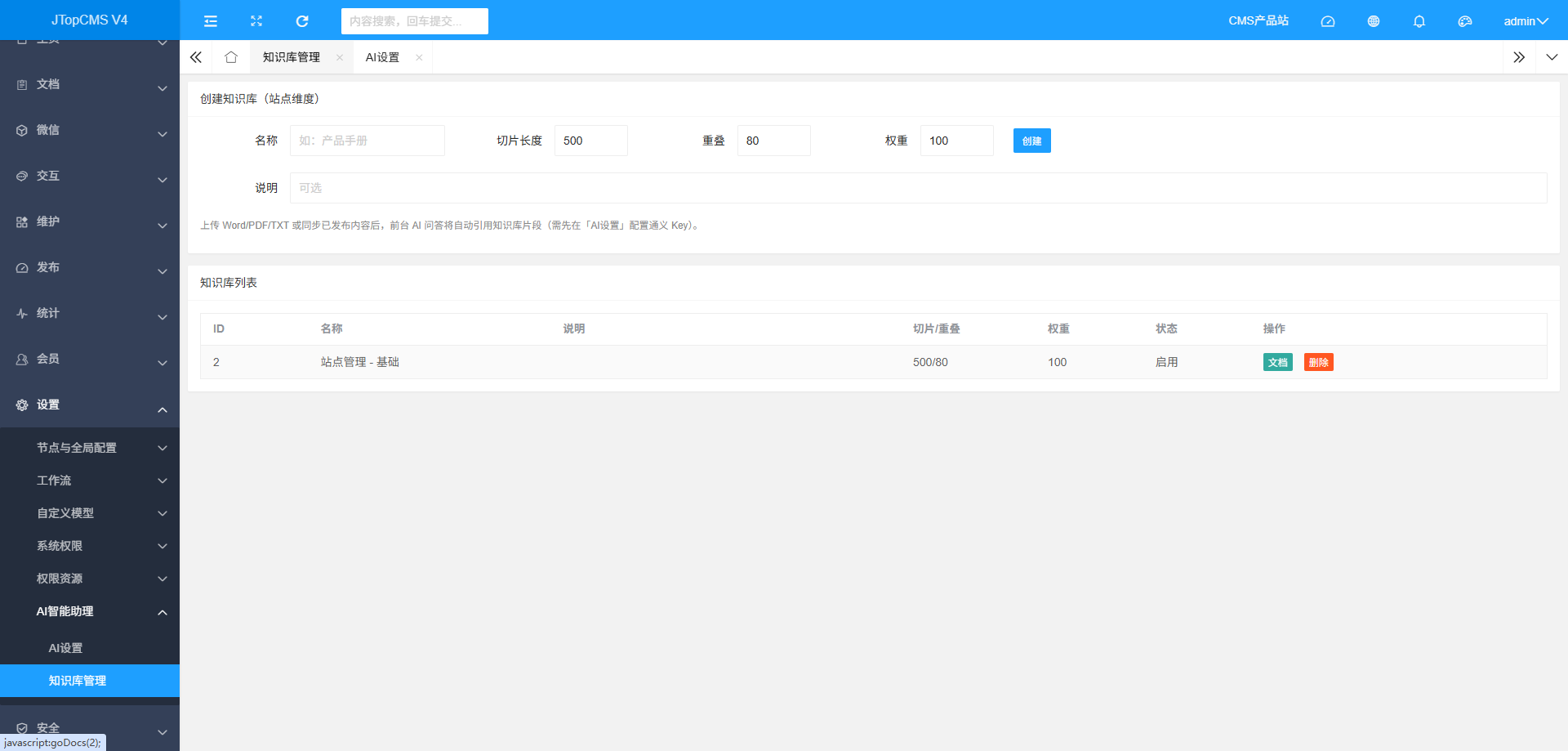Expand the 微信 sidebar menu

point(90,130)
